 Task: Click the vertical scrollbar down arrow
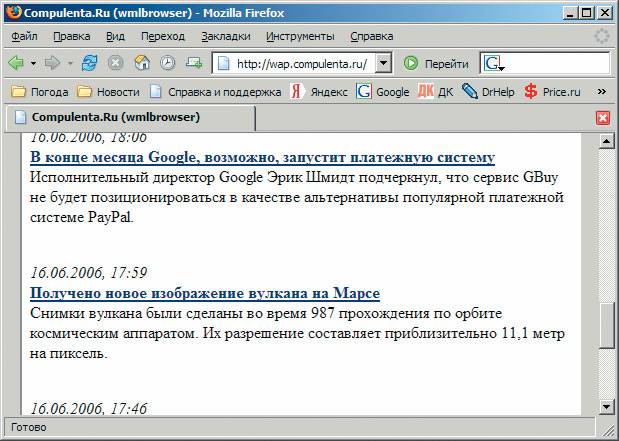pyautogui.click(x=606, y=406)
